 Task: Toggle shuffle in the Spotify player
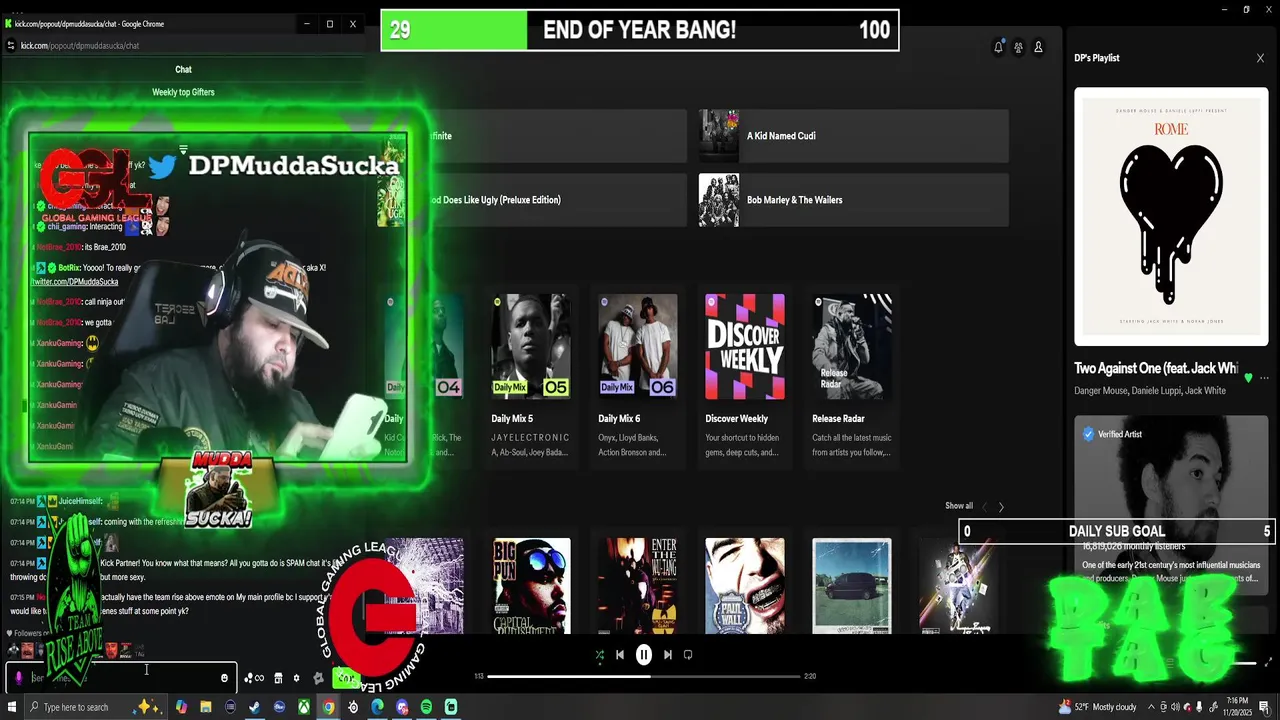click(599, 655)
